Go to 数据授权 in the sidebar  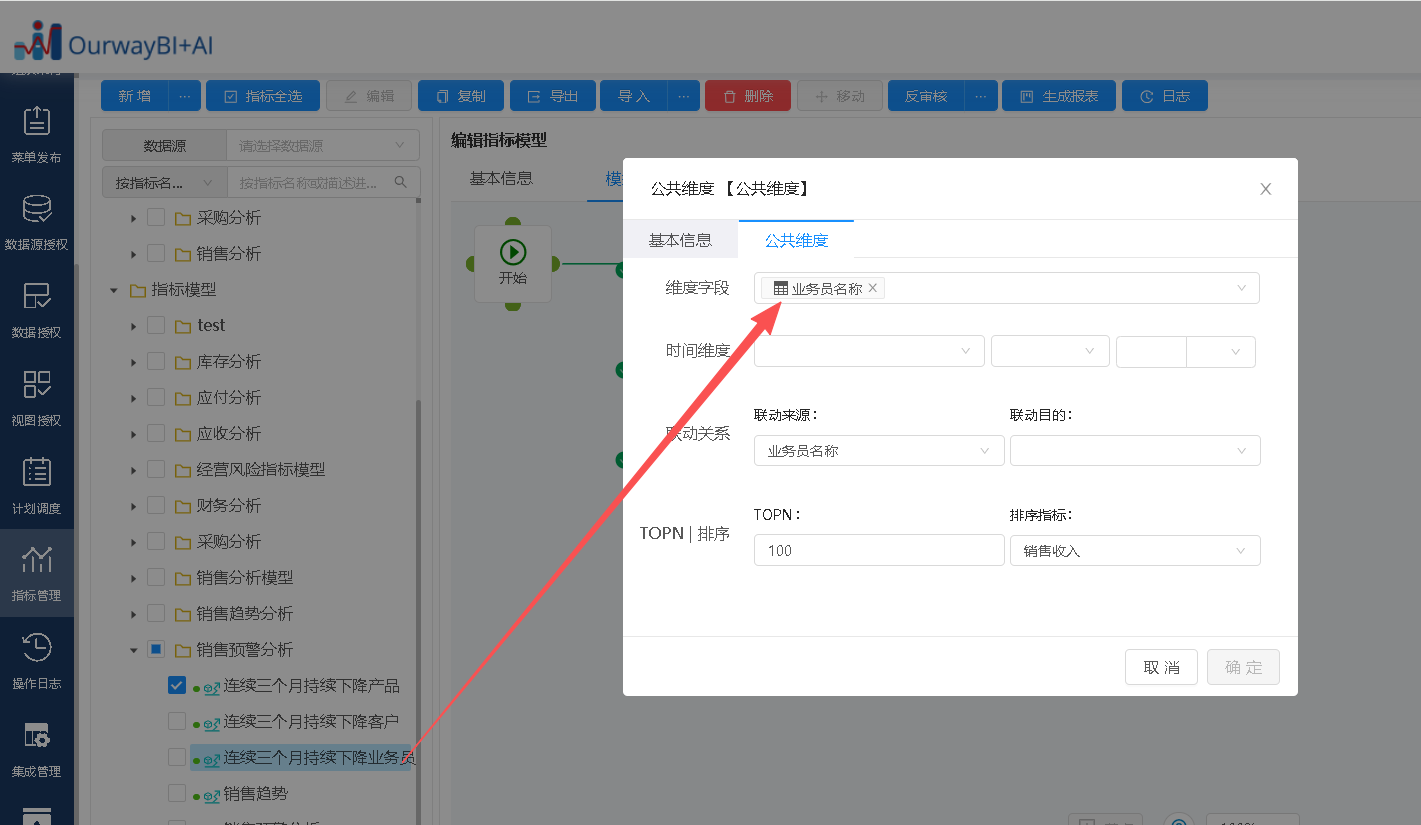pos(37,309)
